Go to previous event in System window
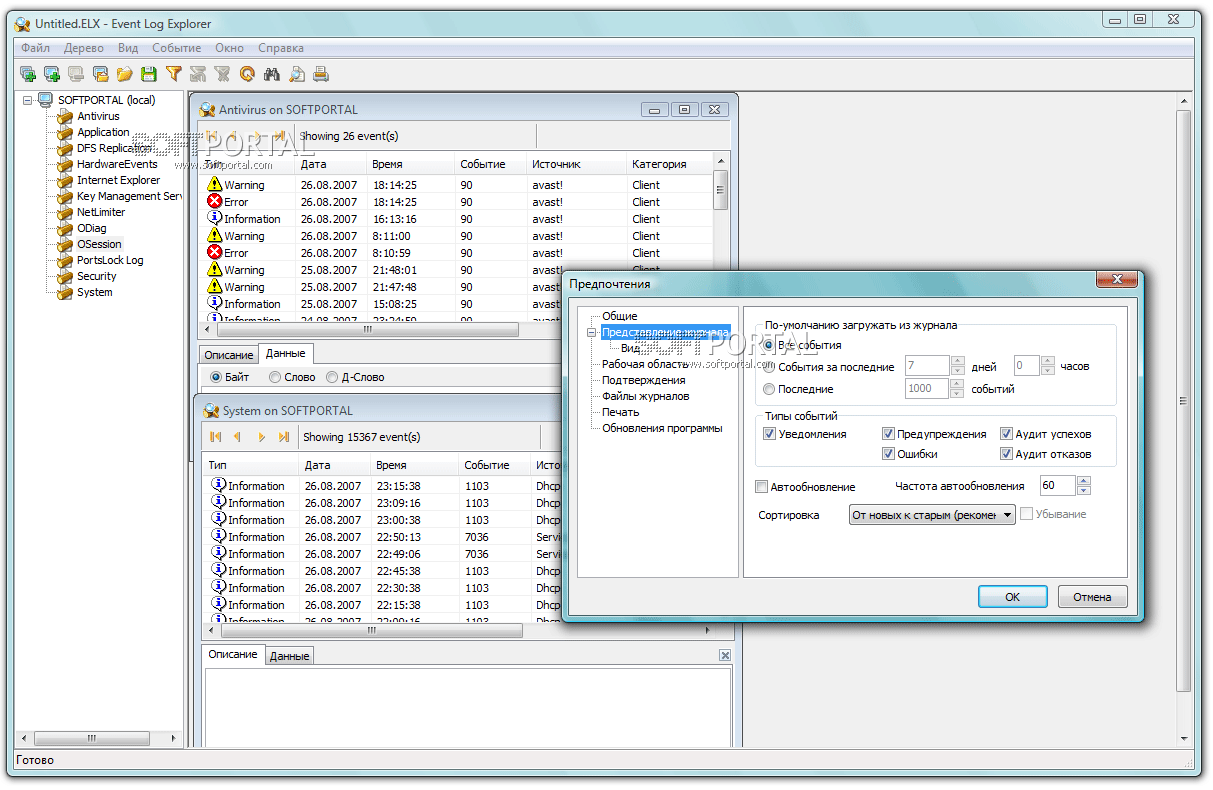1213x790 pixels. [x=238, y=437]
